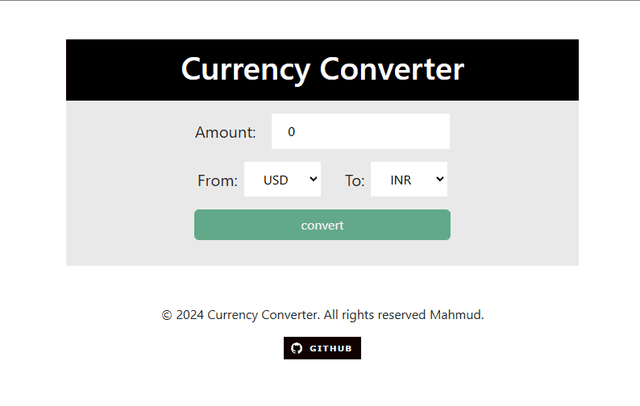640x406 pixels.
Task: Click the name Mahmud in the footer
Action: click(456, 315)
